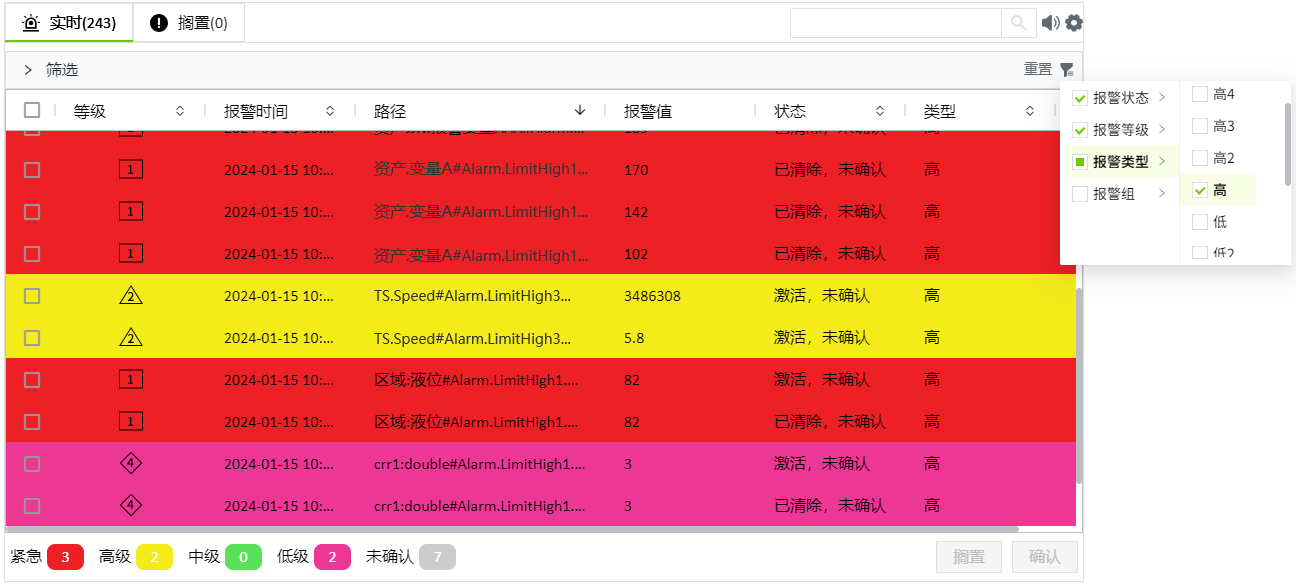The image size is (1296, 584).
Task: Click the filter funnel icon
Action: 1067,69
